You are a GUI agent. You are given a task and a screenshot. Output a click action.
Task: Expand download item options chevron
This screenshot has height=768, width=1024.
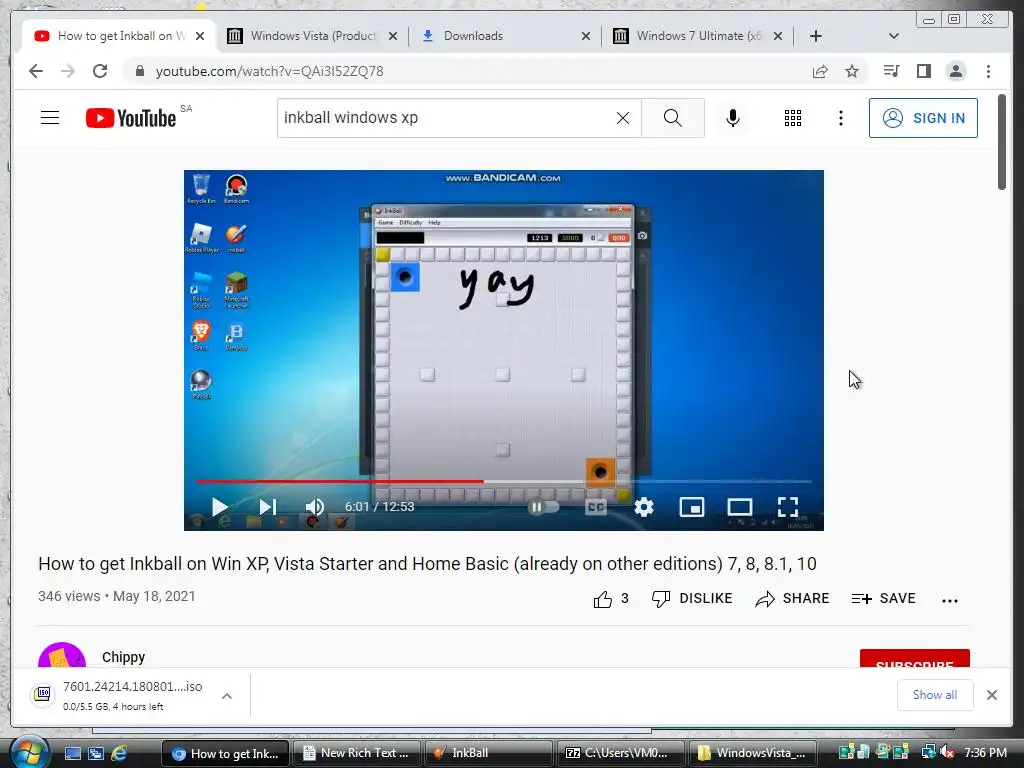[227, 696]
